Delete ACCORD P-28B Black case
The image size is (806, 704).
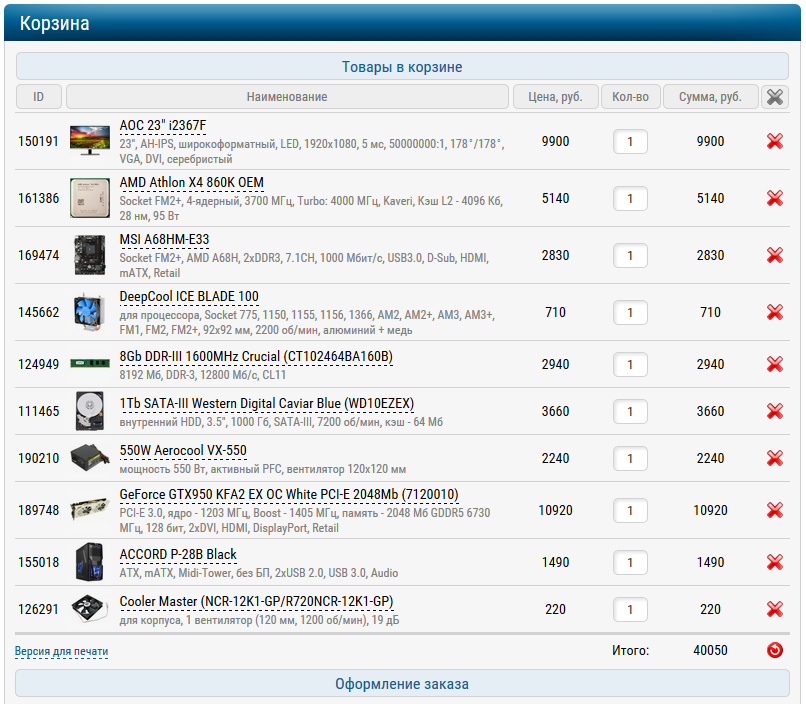coord(775,562)
